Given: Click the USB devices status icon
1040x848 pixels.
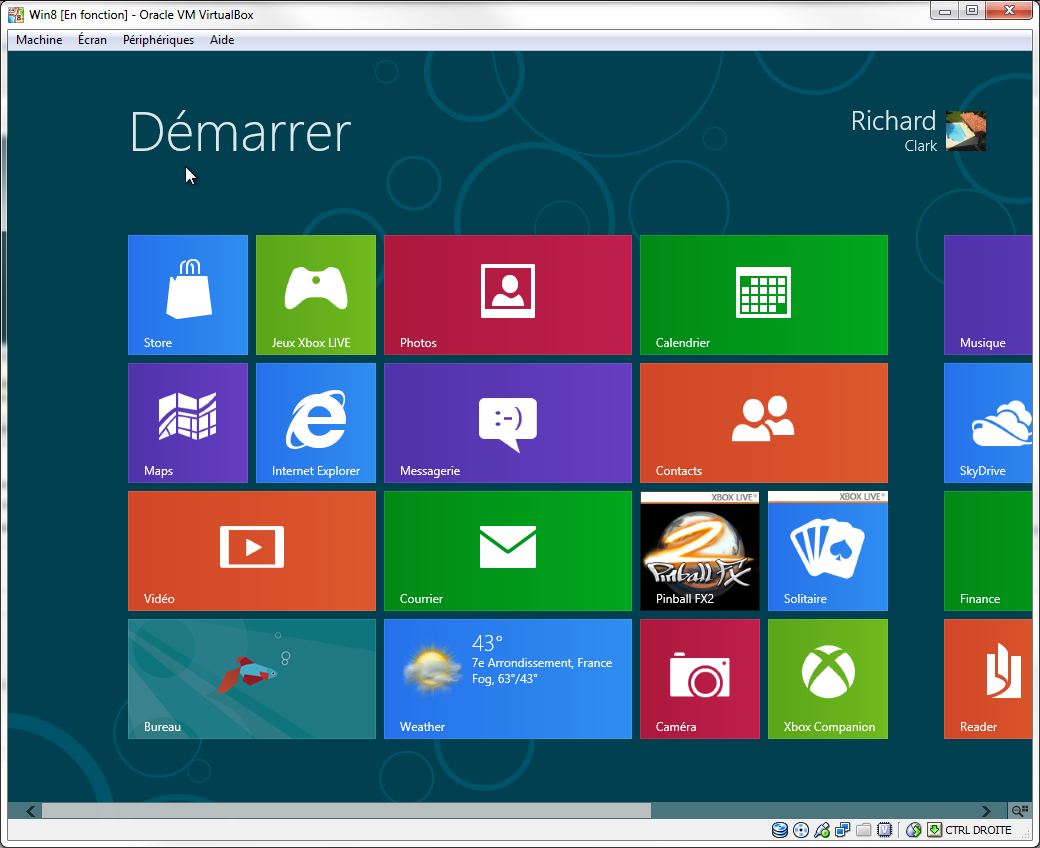Looking at the screenshot, I should tap(822, 830).
